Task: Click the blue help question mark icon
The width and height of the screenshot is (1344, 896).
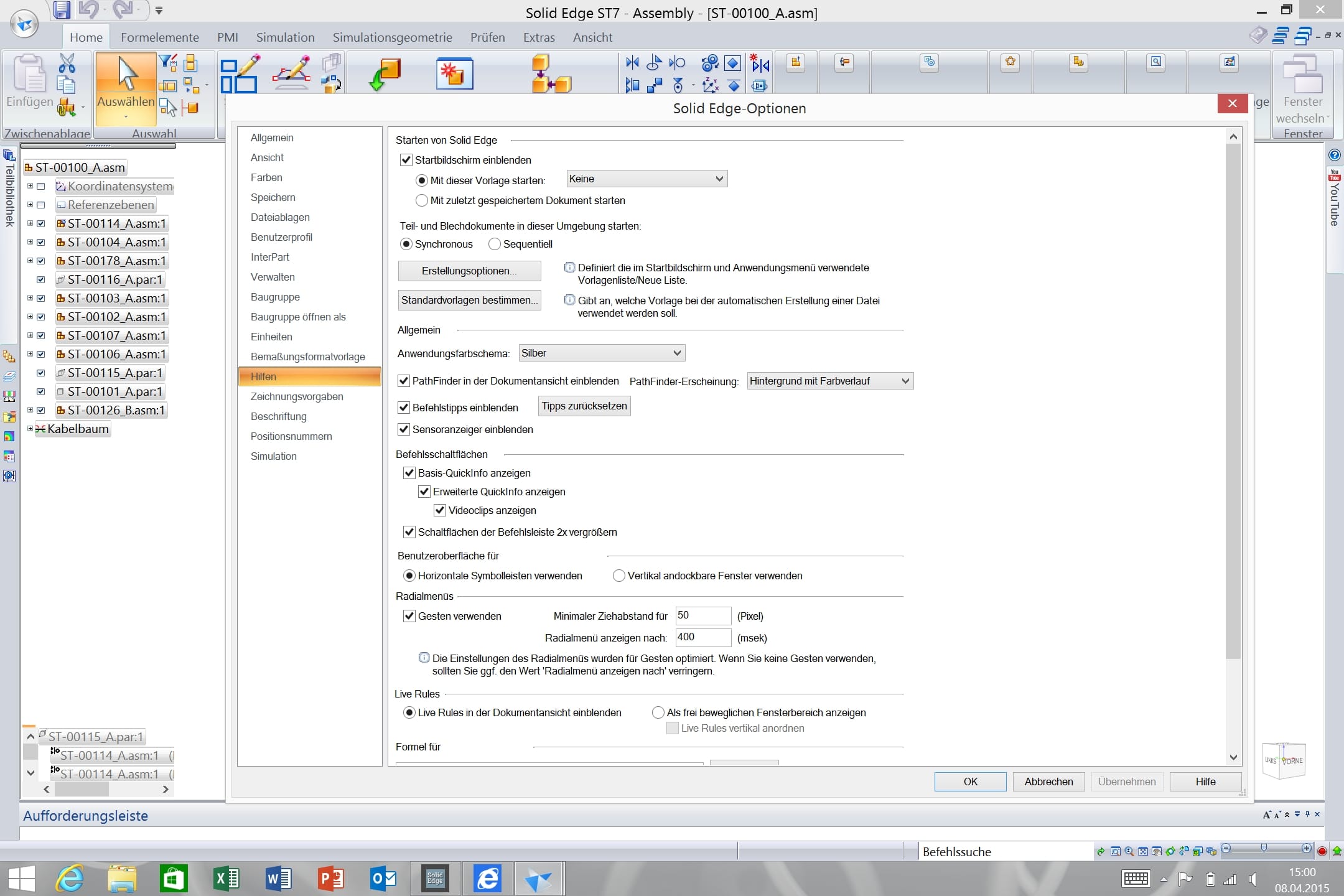Action: [x=1334, y=155]
